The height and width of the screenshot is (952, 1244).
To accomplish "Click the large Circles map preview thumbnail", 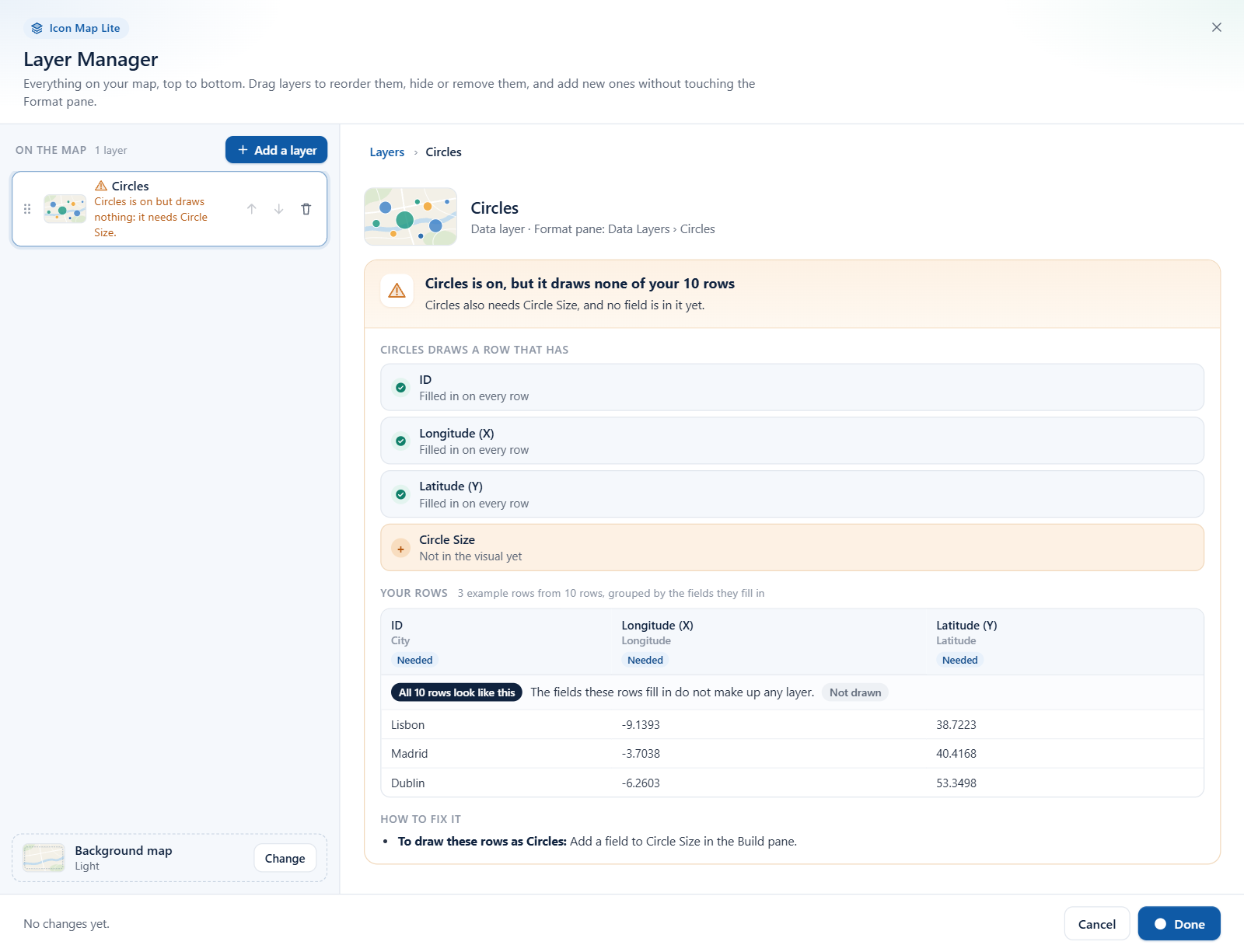I will click(411, 217).
